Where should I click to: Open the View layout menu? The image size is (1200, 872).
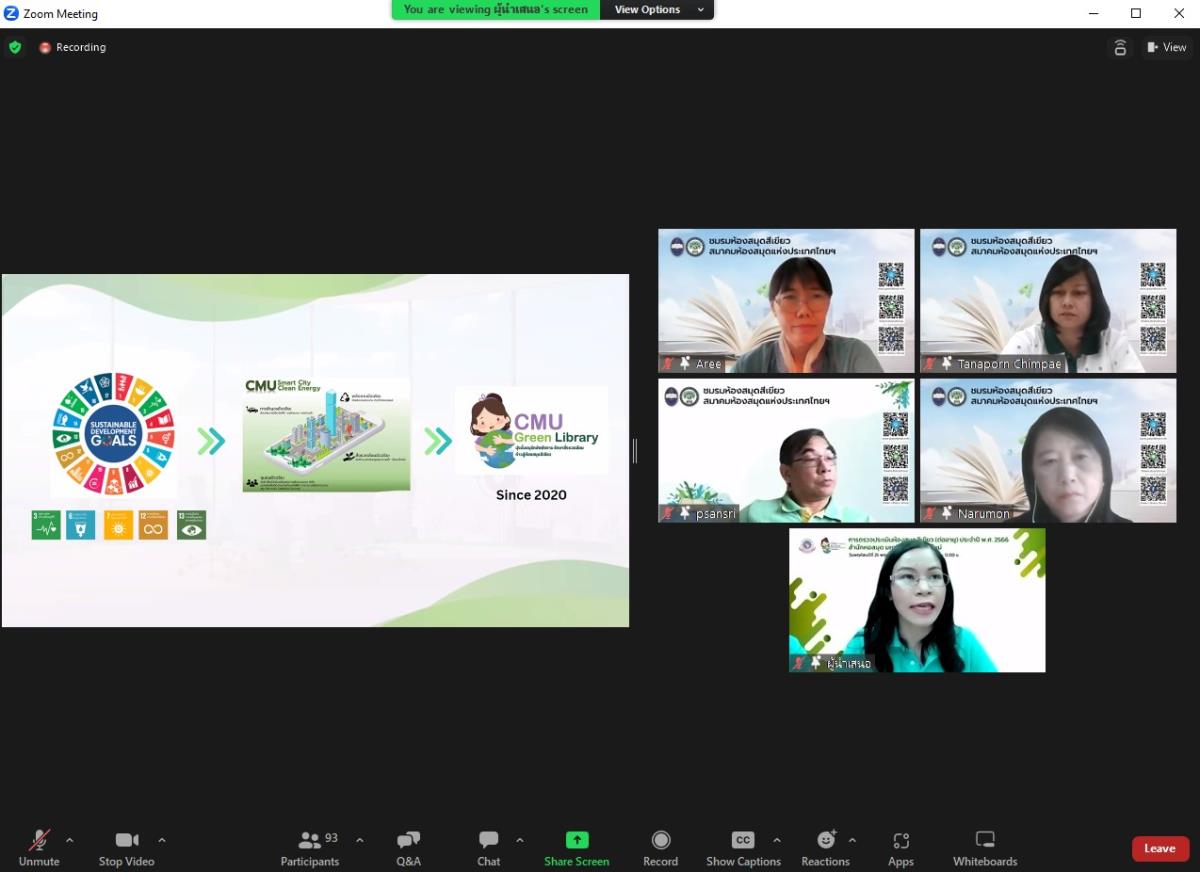tap(1167, 47)
